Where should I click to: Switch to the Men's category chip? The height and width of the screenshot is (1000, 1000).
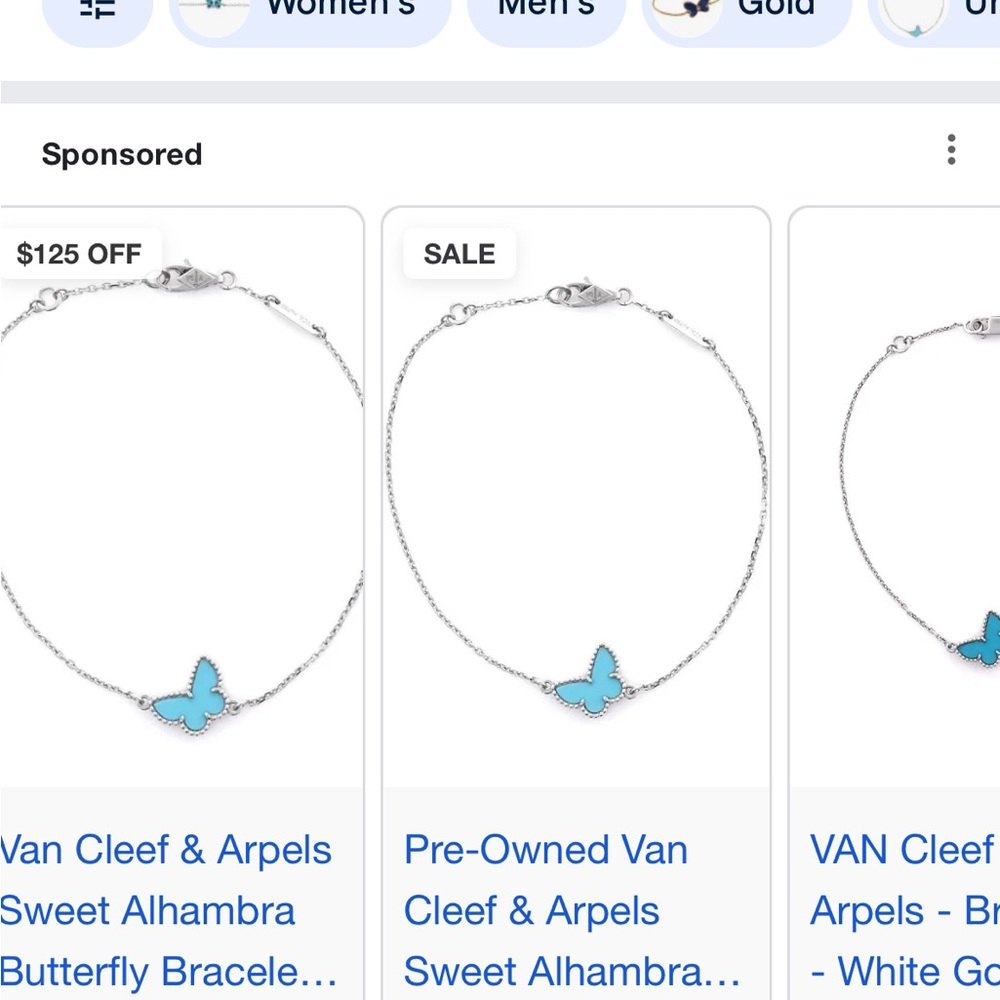[x=546, y=10]
